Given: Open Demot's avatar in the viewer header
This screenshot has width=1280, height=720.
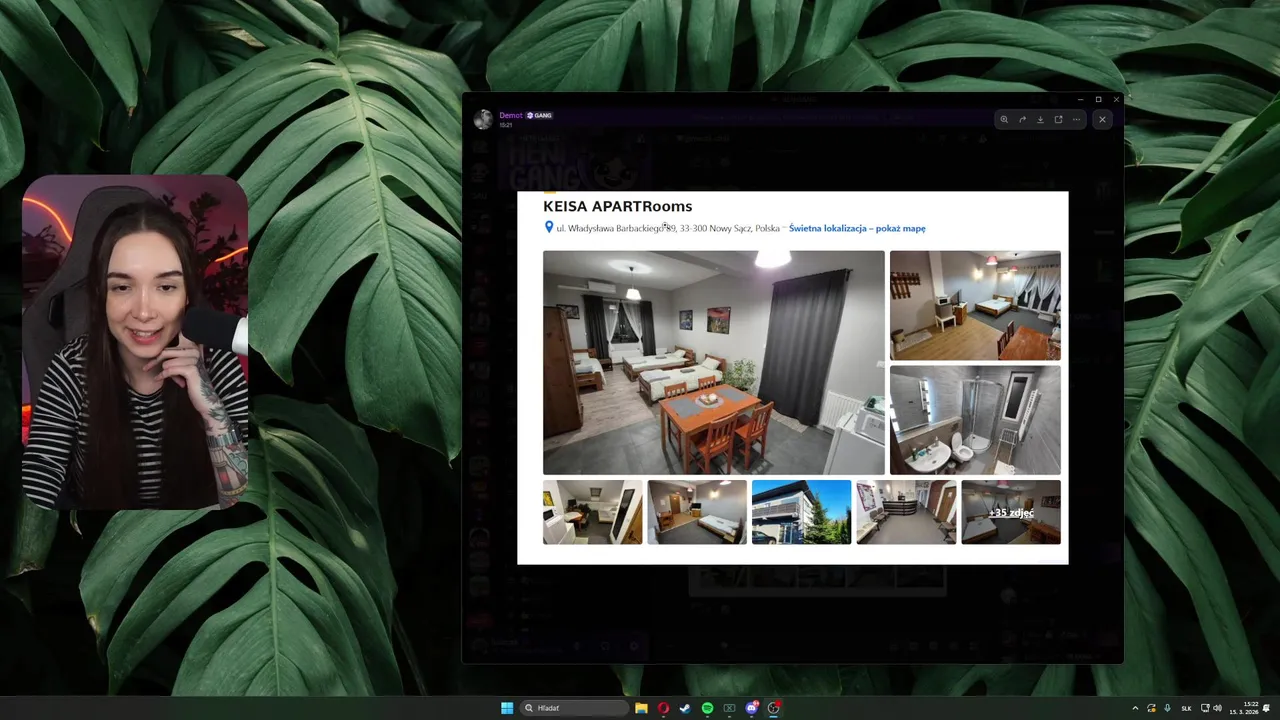Looking at the screenshot, I should pos(483,120).
